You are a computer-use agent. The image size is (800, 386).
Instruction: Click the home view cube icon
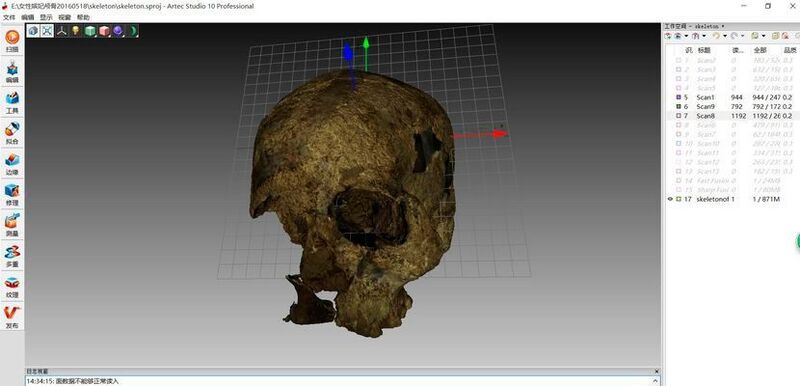click(x=33, y=31)
